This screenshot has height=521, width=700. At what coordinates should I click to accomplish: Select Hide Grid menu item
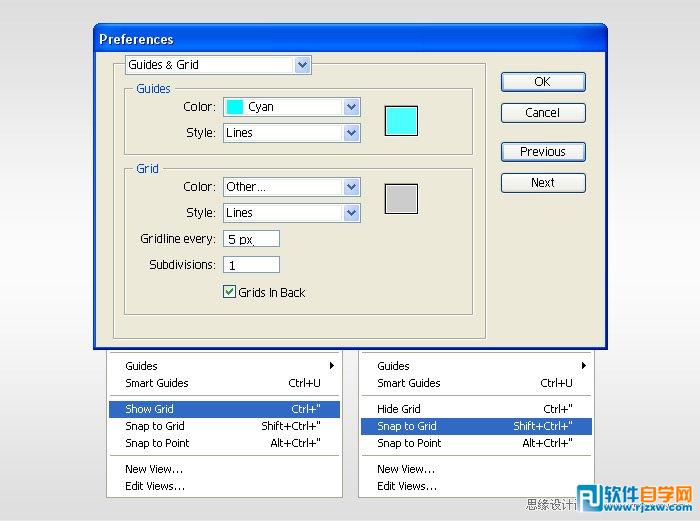tap(476, 409)
